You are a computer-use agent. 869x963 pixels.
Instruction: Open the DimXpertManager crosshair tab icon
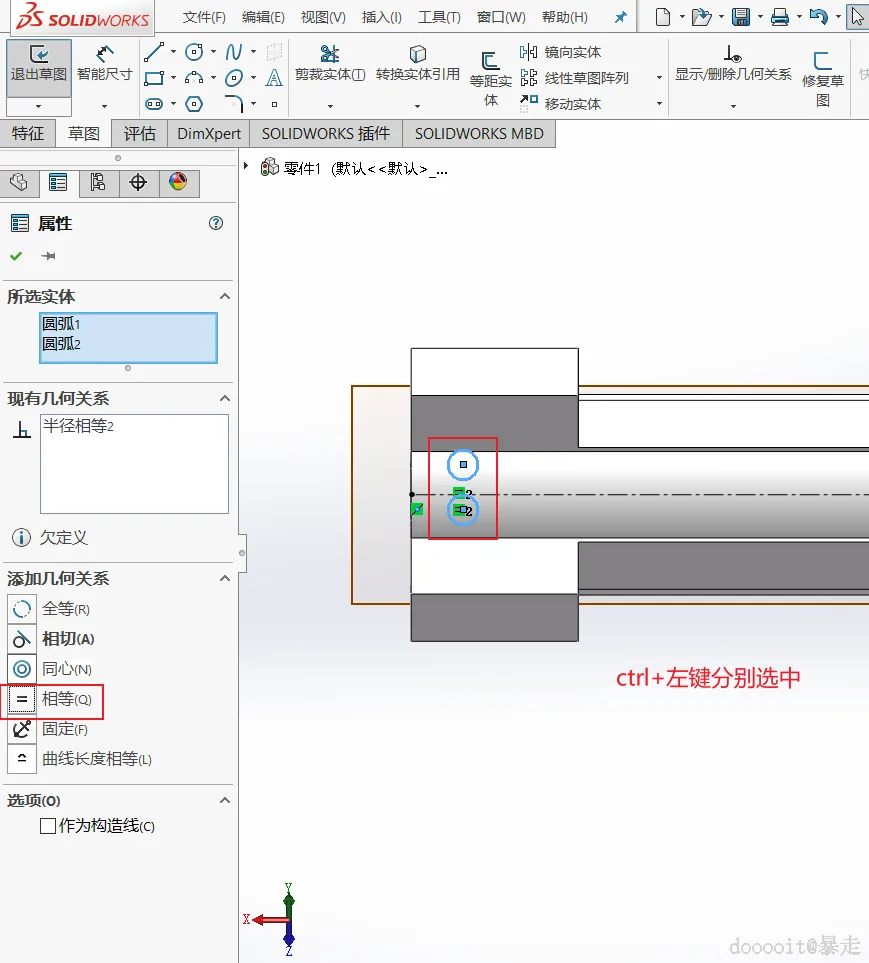(x=138, y=182)
